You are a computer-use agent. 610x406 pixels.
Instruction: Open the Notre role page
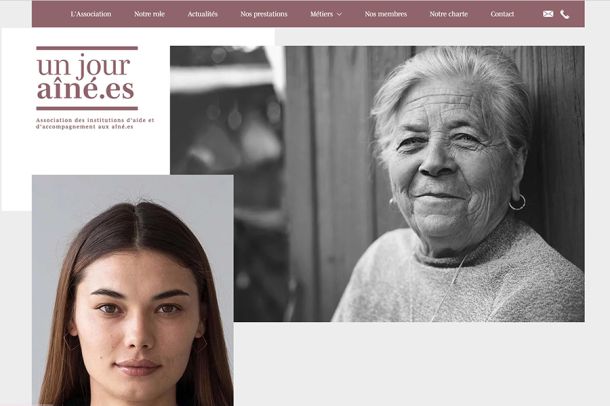tap(149, 14)
